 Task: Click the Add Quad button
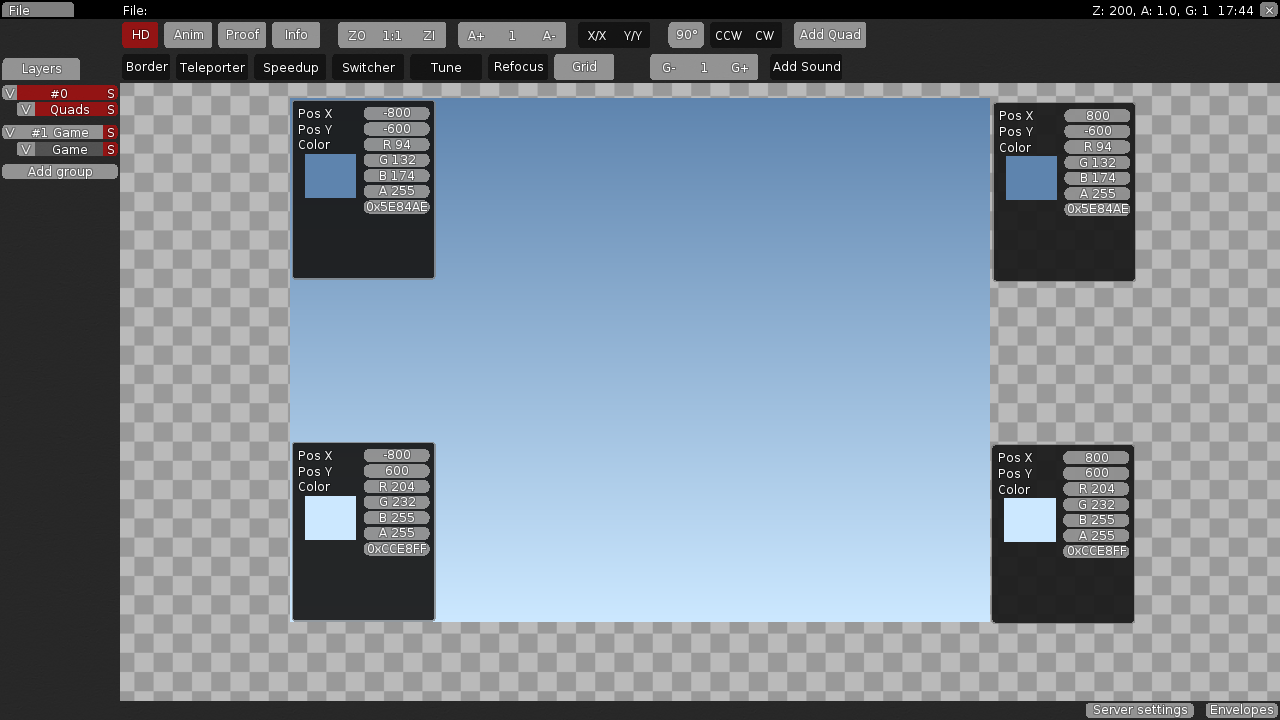point(830,35)
